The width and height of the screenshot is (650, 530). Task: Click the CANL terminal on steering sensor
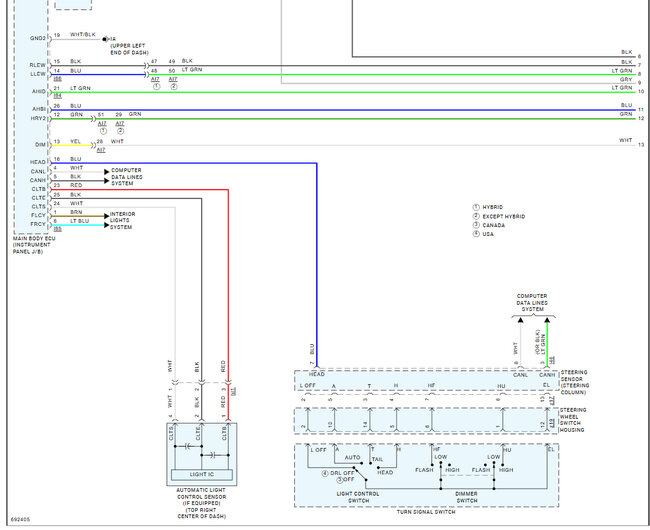click(x=520, y=375)
